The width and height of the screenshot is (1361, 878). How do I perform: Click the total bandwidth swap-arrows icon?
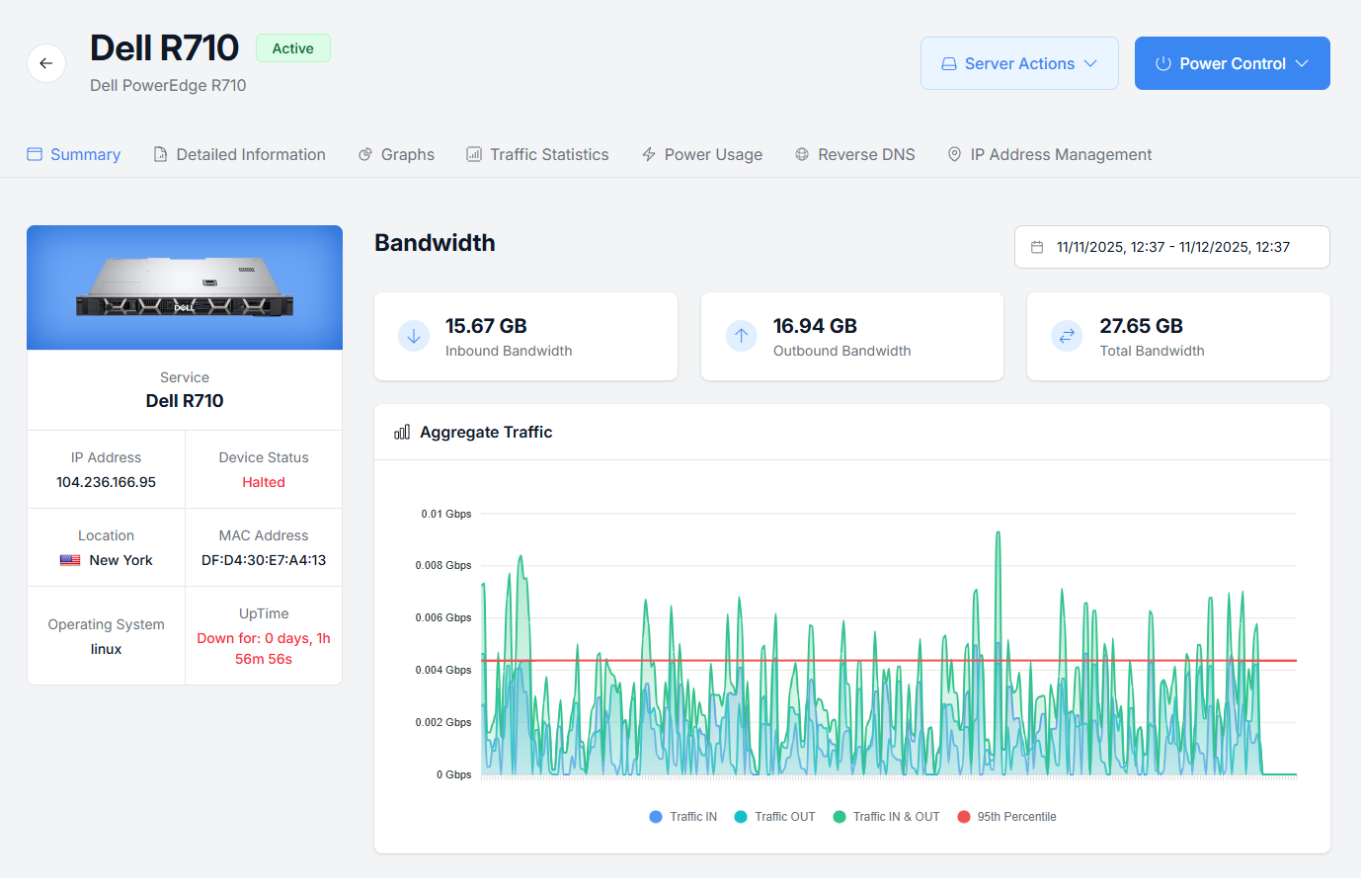click(x=1067, y=336)
